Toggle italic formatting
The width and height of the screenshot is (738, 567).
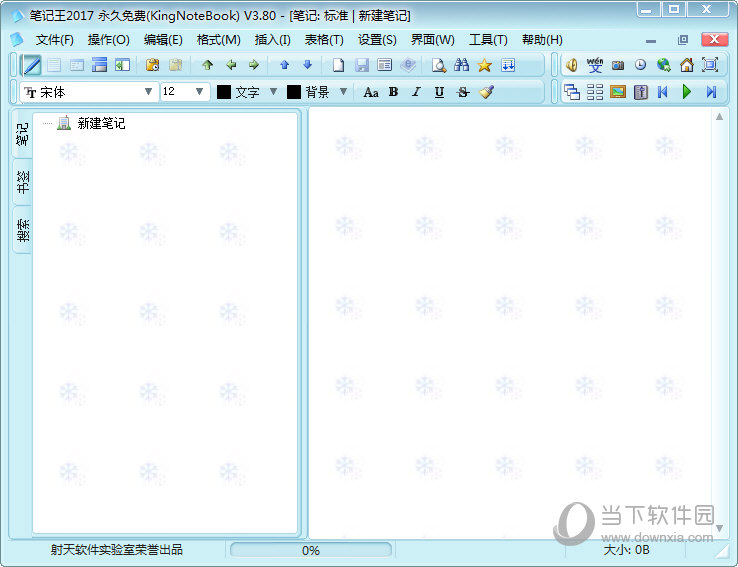pos(416,92)
